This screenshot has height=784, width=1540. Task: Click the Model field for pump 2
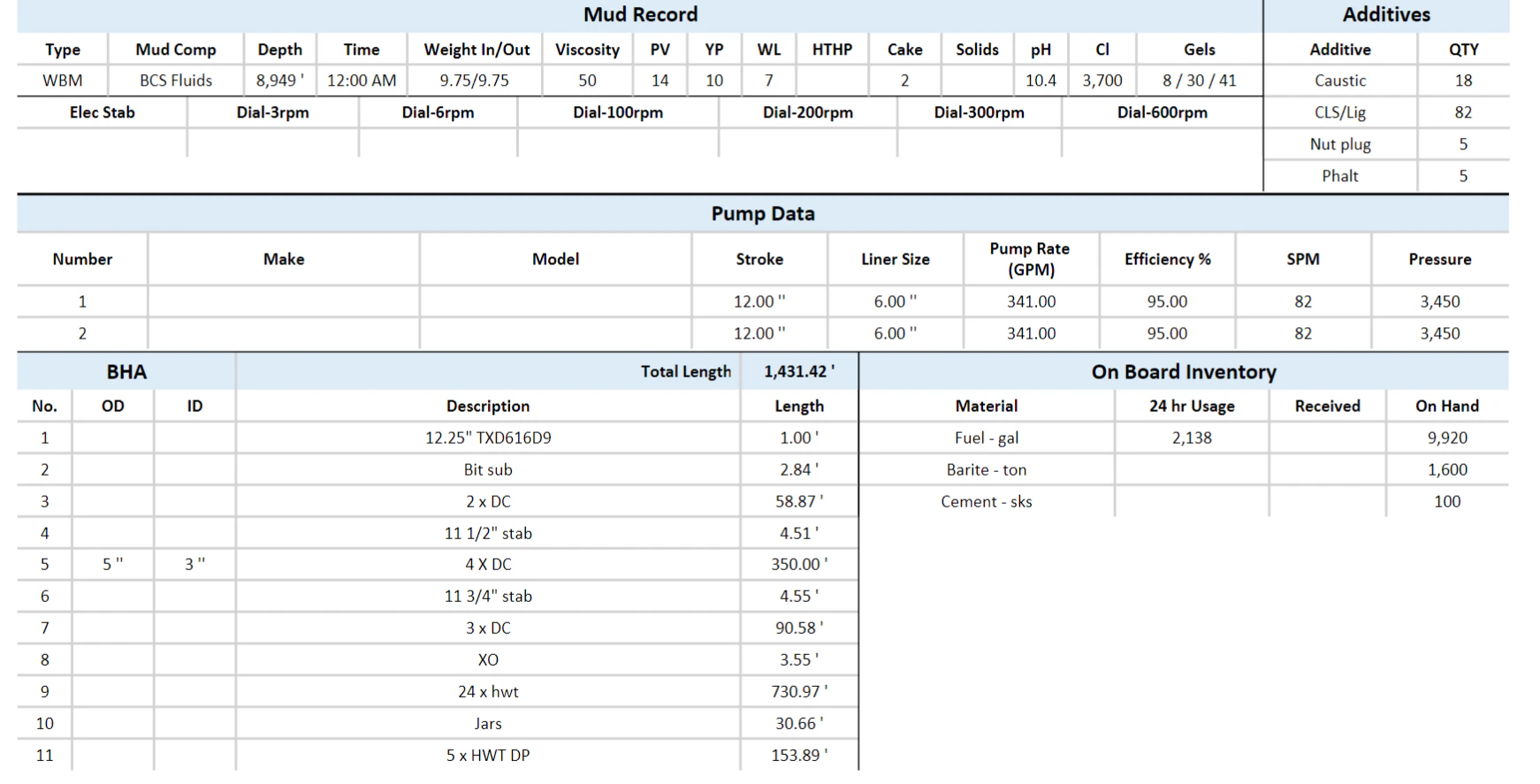tap(555, 333)
